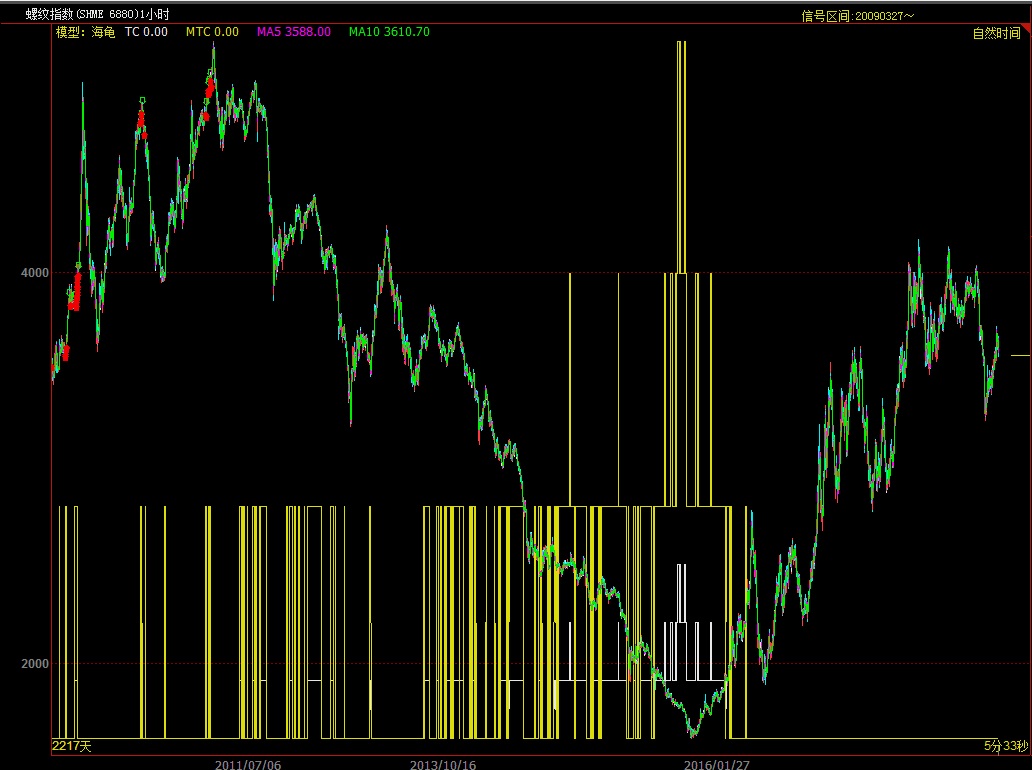Click the 2000 price axis label
Image resolution: width=1032 pixels, height=770 pixels.
[35, 663]
